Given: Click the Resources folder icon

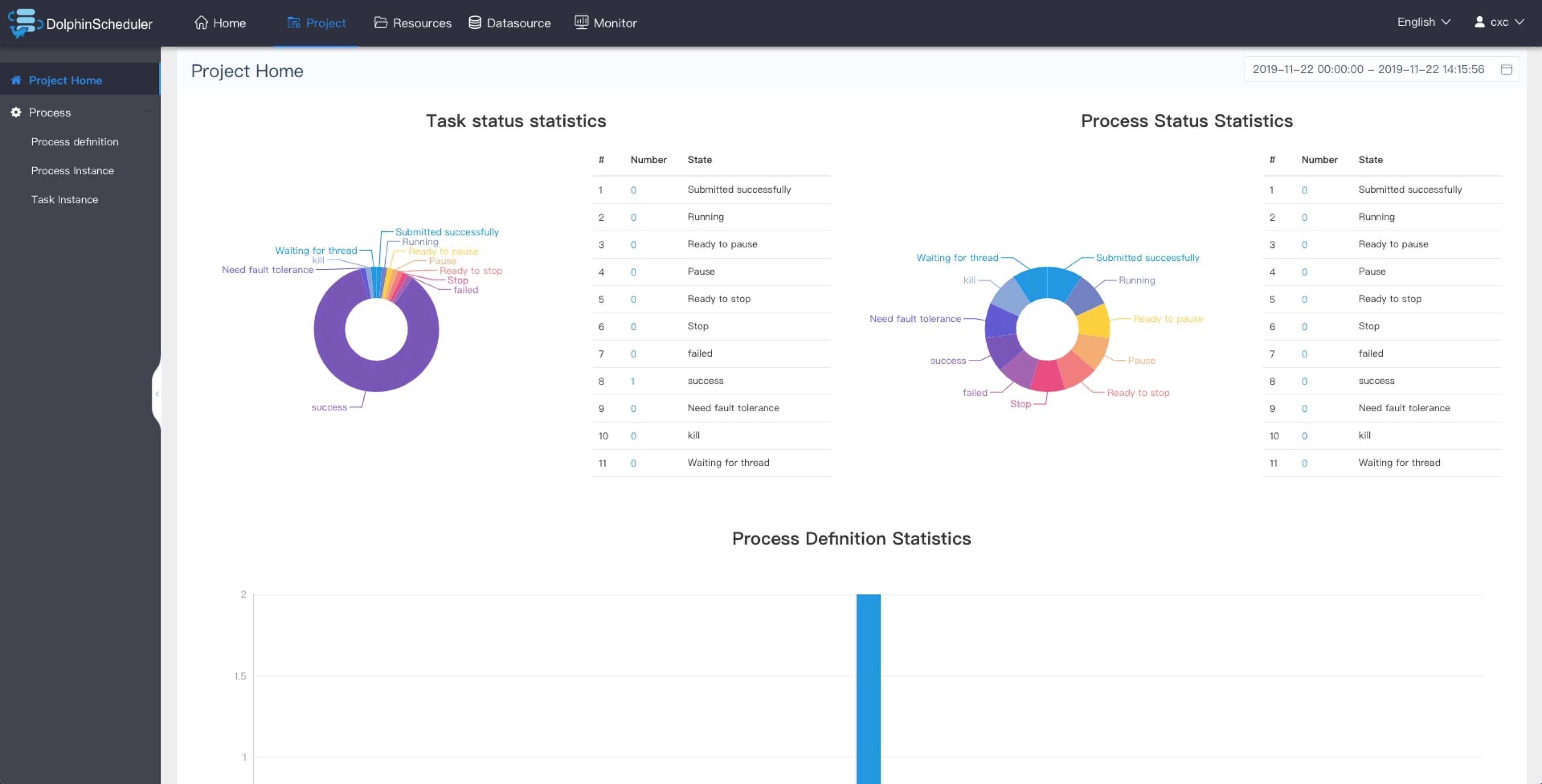Looking at the screenshot, I should 381,23.
